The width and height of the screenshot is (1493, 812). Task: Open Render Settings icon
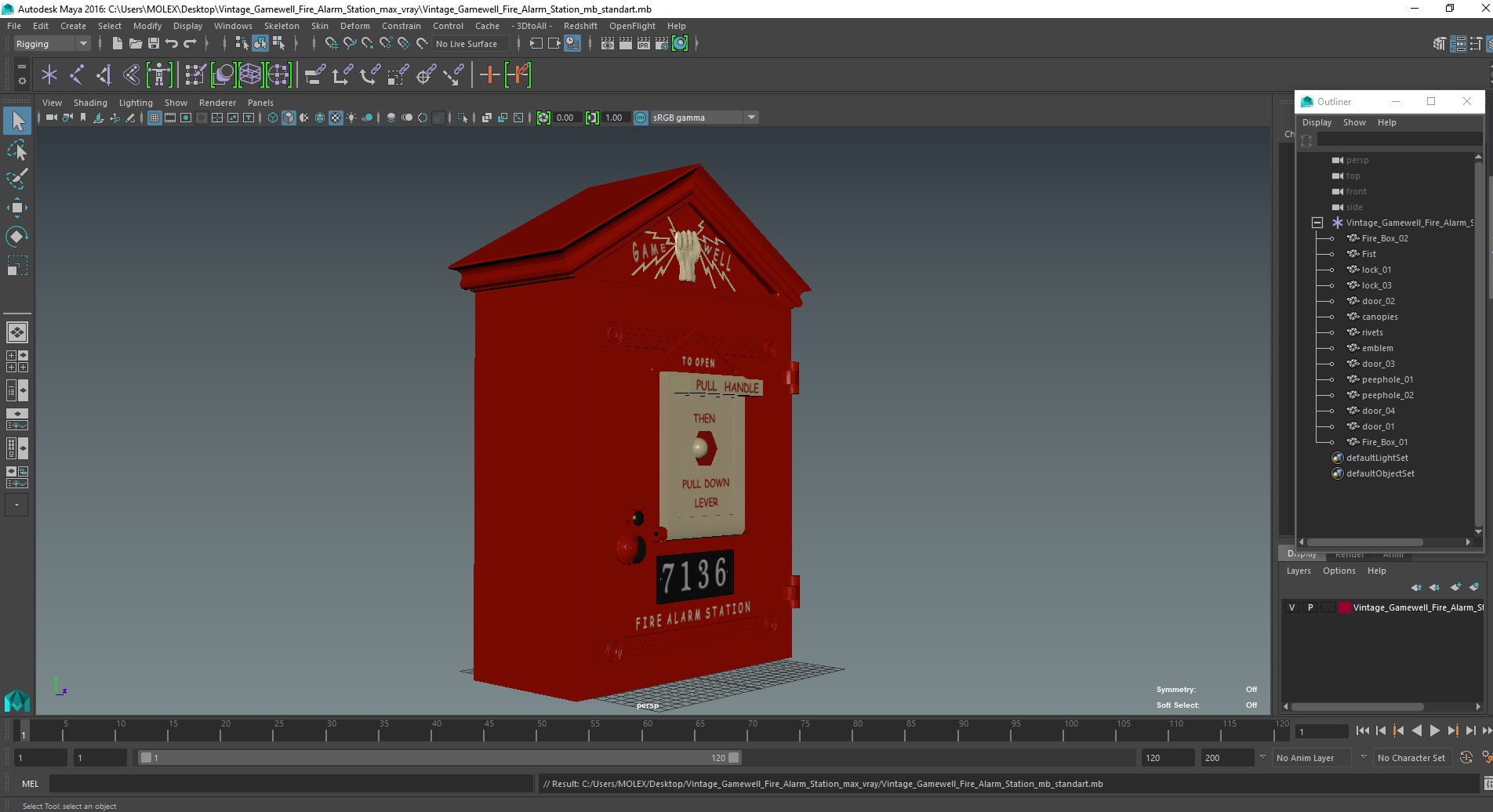(661, 44)
